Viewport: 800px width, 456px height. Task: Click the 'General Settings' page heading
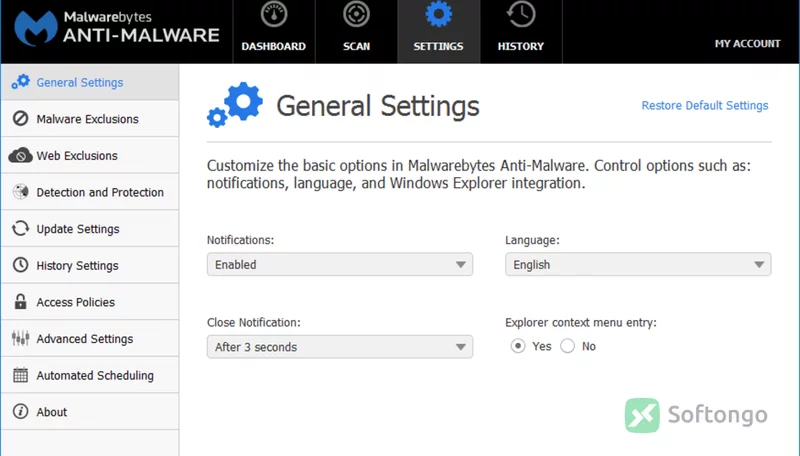pyautogui.click(x=378, y=106)
